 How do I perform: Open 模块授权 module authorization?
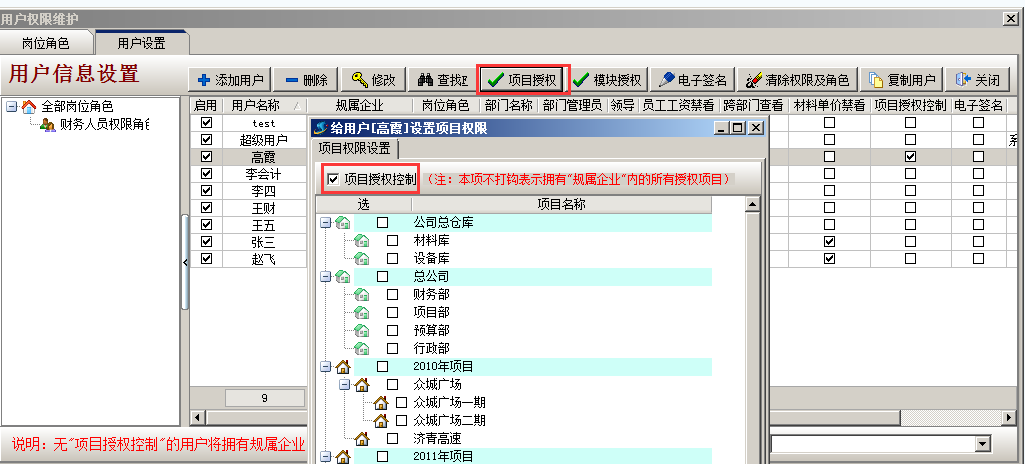pyautogui.click(x=608, y=80)
